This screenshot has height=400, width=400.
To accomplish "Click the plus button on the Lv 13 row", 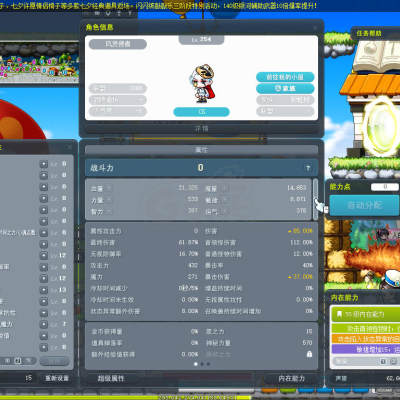I will 44,290.
